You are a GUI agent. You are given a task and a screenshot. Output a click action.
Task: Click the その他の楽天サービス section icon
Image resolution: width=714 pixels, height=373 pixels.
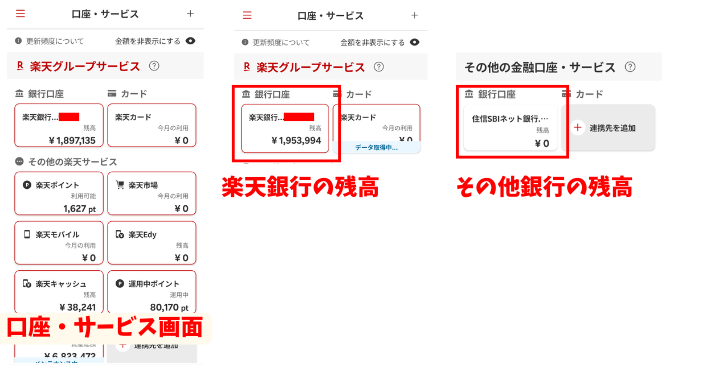(19, 161)
